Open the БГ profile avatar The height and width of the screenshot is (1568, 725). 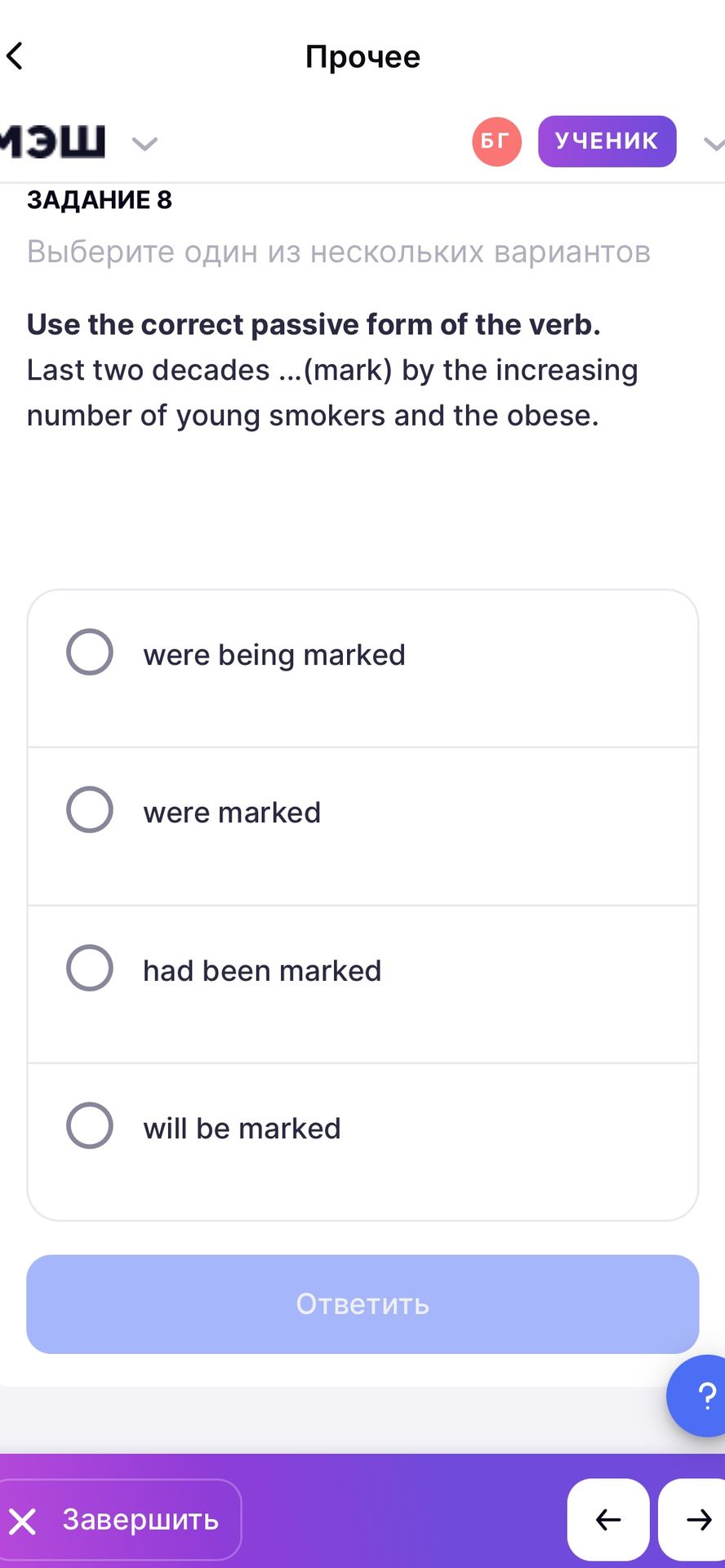click(x=496, y=141)
